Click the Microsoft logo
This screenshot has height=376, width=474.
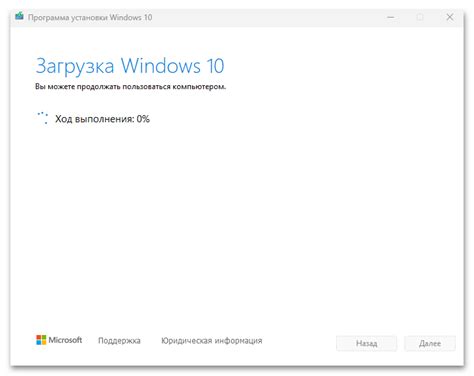tap(59, 340)
